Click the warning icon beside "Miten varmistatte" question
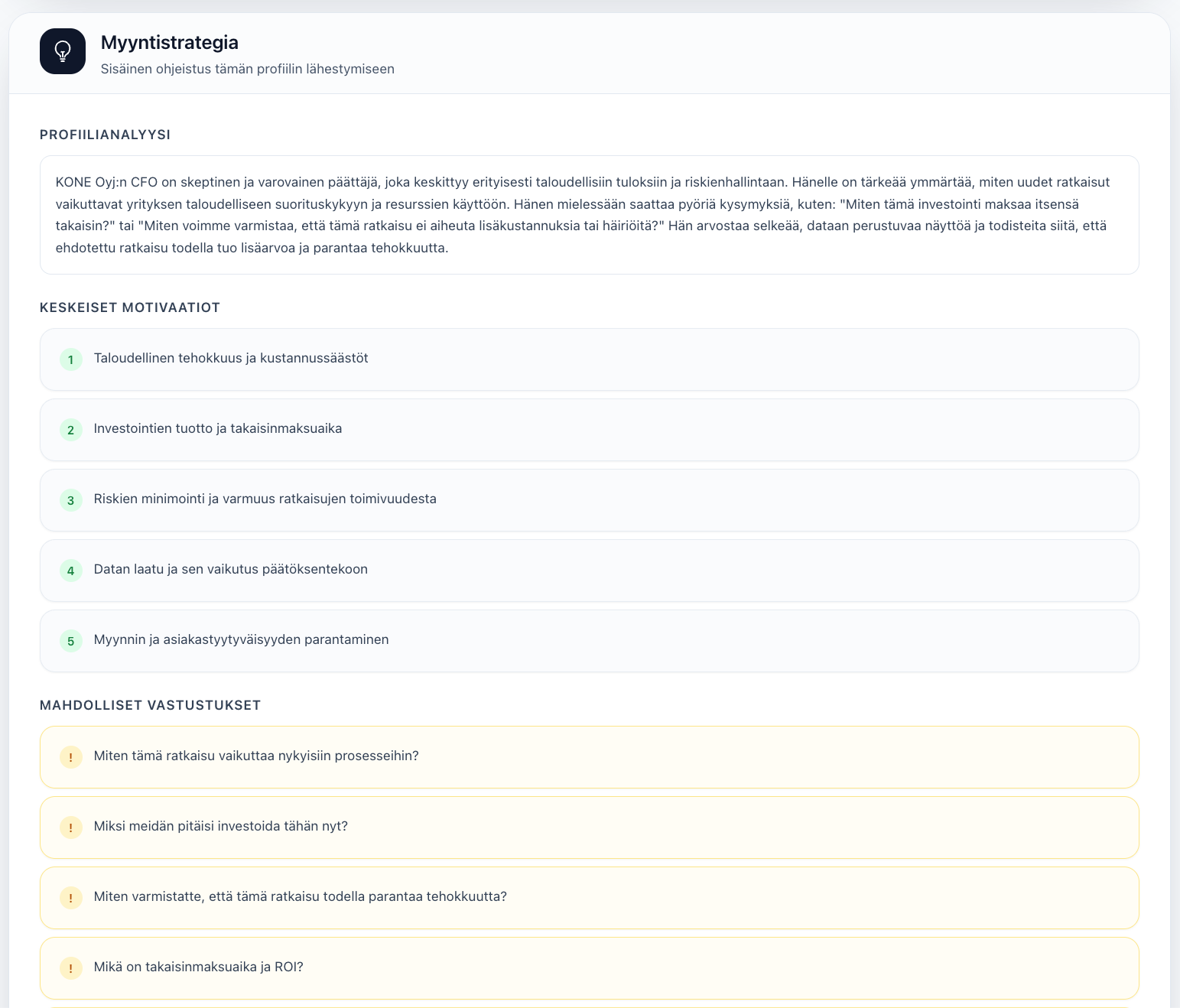This screenshot has width=1180, height=1008. coord(71,898)
